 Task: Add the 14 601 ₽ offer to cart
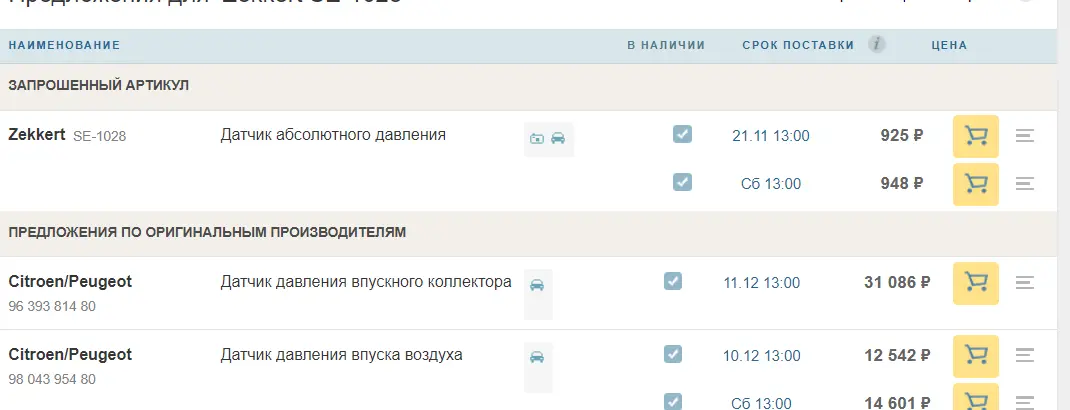point(976,398)
